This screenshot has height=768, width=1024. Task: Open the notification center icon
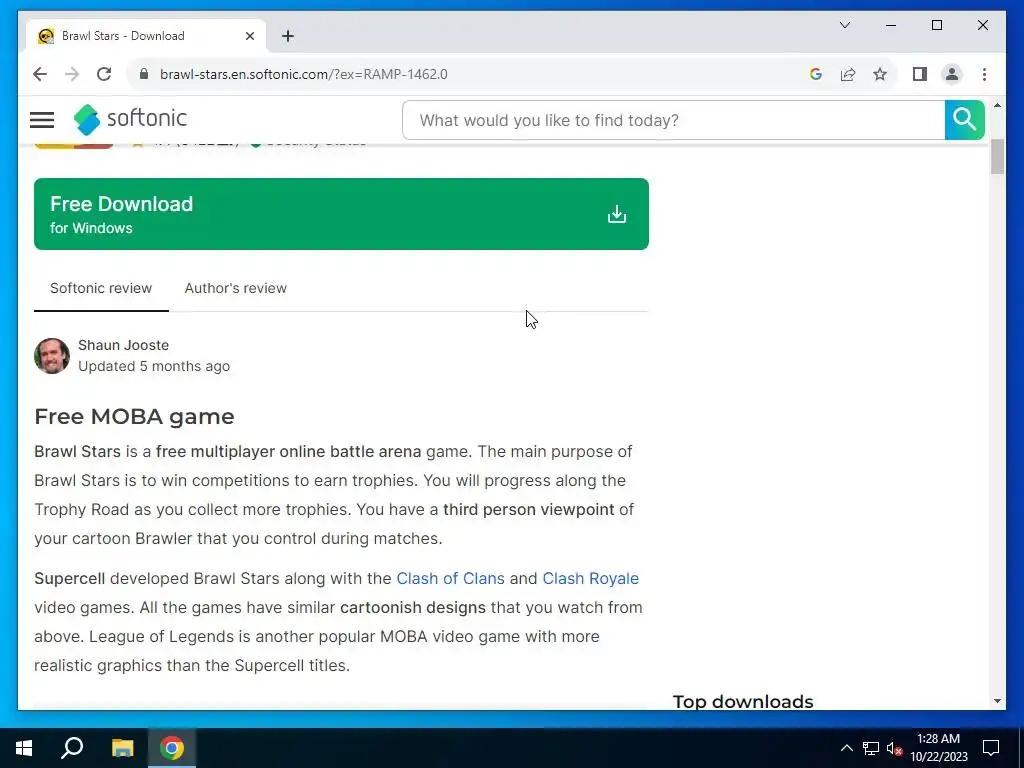coord(991,748)
